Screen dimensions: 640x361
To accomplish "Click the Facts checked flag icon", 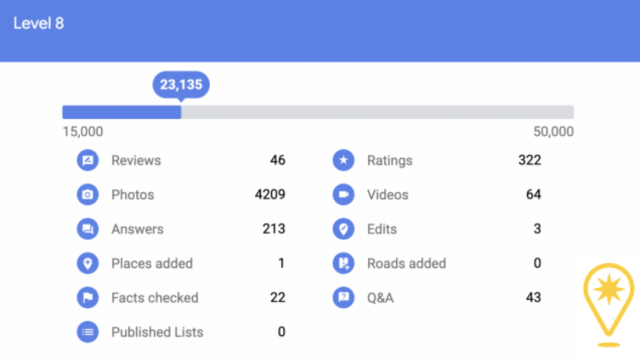I will click(88, 297).
